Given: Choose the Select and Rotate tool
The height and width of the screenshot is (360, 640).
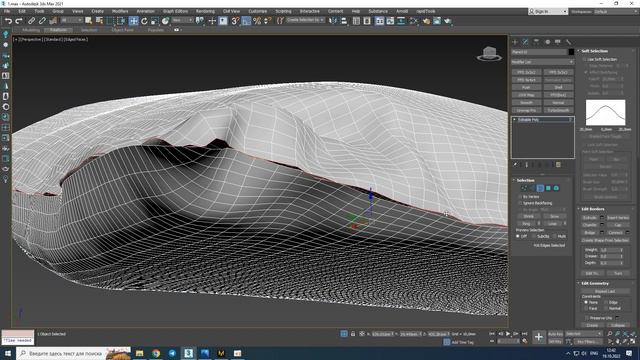Looking at the screenshot, I should tap(144, 21).
